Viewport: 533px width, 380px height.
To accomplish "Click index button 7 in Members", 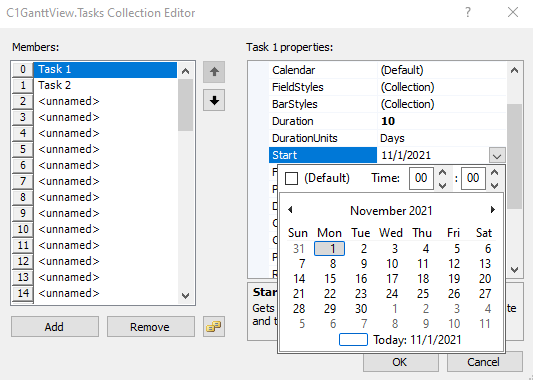I will [x=22, y=181].
